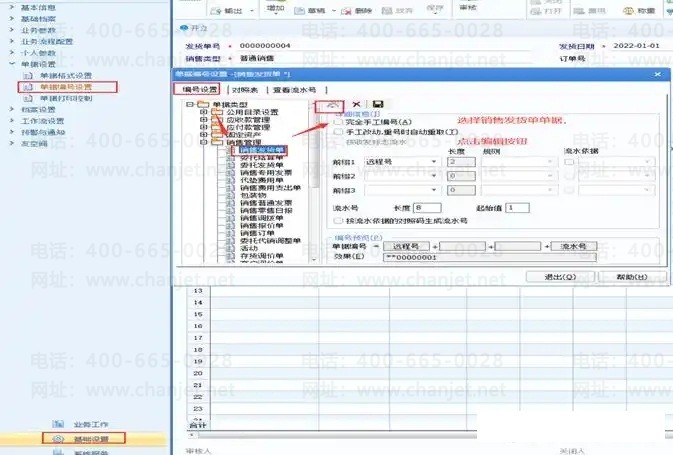
Task: Click the 放弃 toolbar icon
Action: [x=387, y=11]
